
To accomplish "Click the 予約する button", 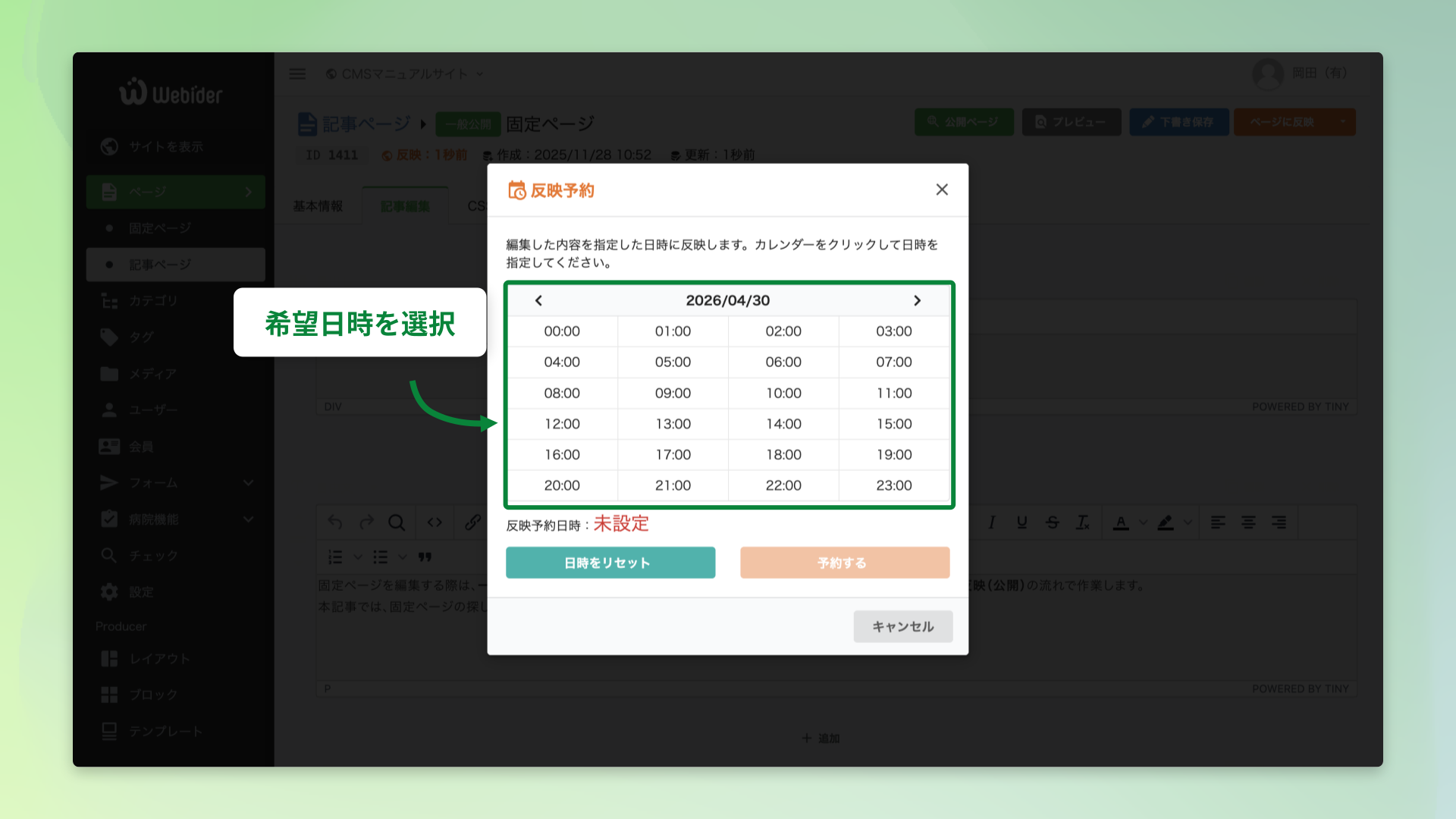I will click(845, 563).
